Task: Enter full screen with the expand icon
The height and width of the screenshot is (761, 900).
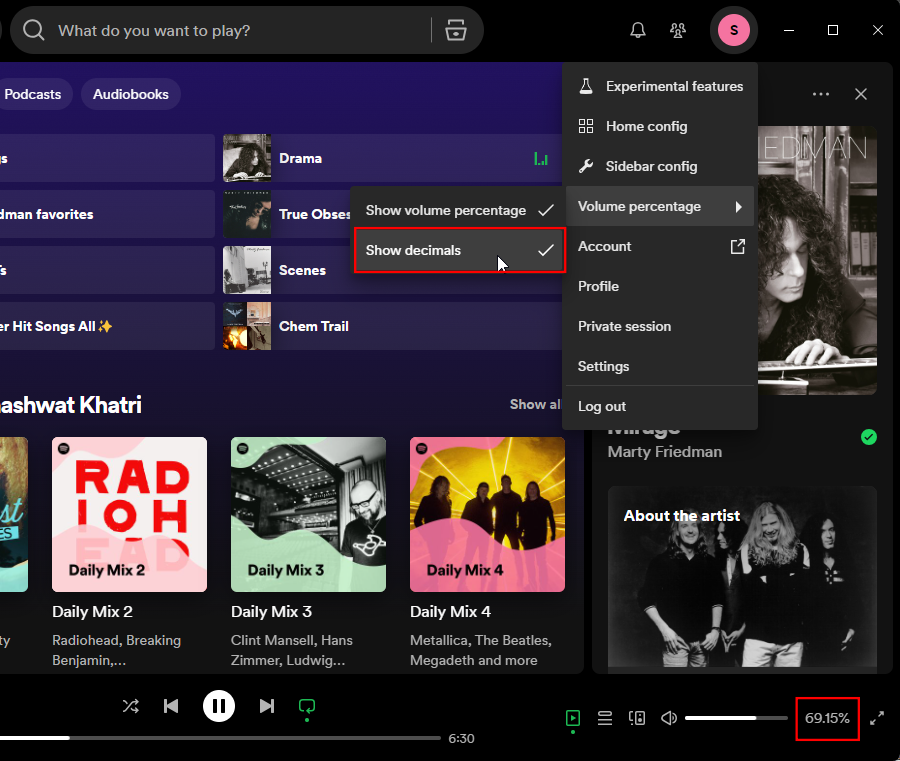Action: (x=877, y=718)
